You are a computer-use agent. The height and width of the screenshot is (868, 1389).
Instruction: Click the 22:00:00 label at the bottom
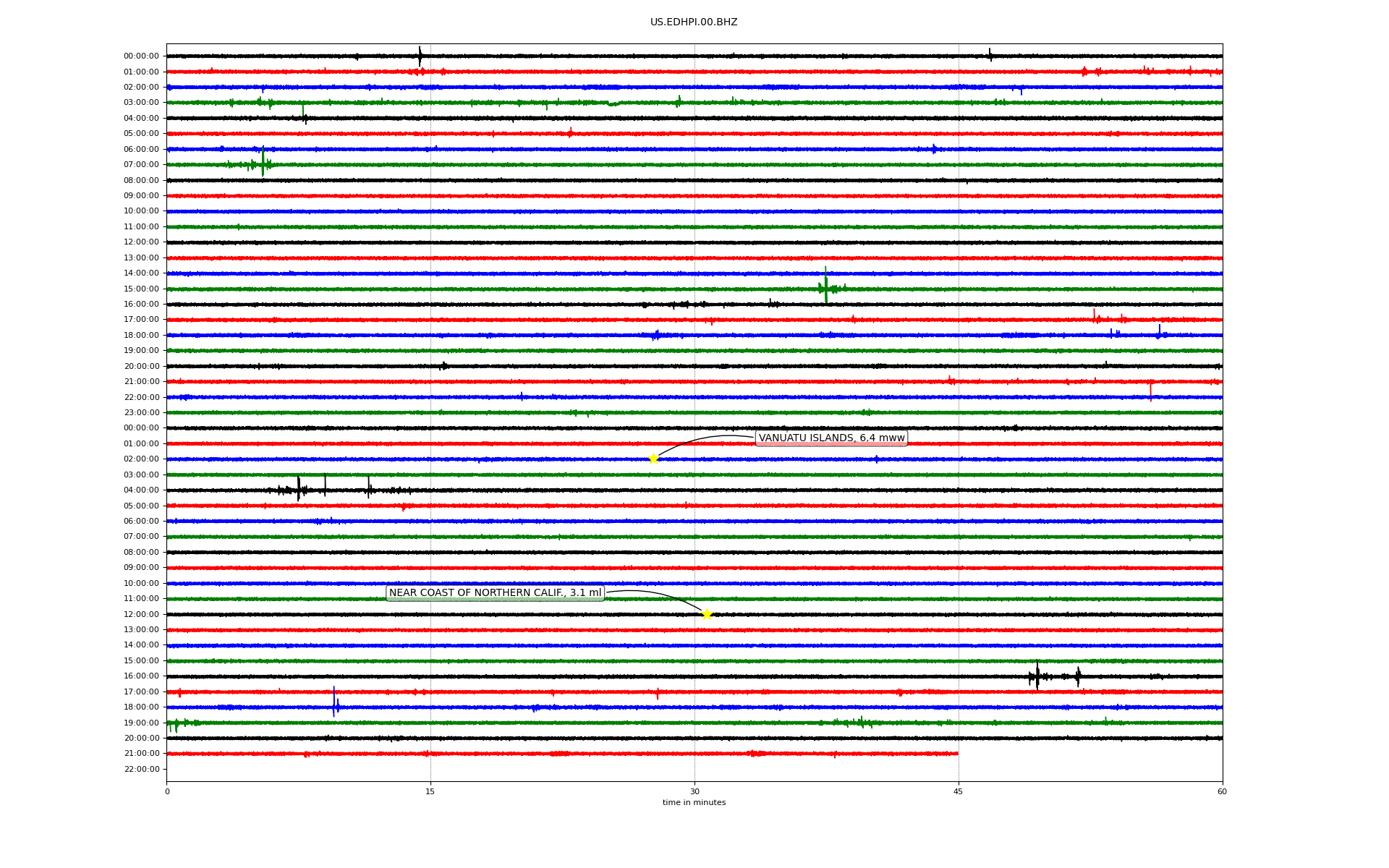point(141,769)
